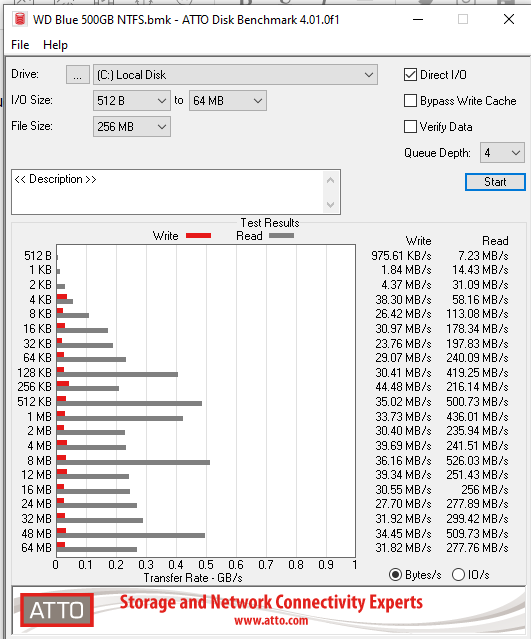Click the 7.23 MB/s read value
Screen dimensions: 531x639
(x=483, y=256)
